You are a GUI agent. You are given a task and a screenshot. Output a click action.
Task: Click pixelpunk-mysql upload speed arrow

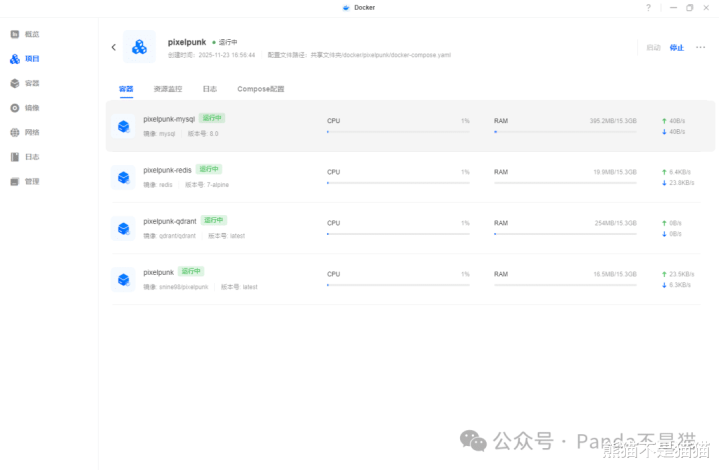pos(664,121)
